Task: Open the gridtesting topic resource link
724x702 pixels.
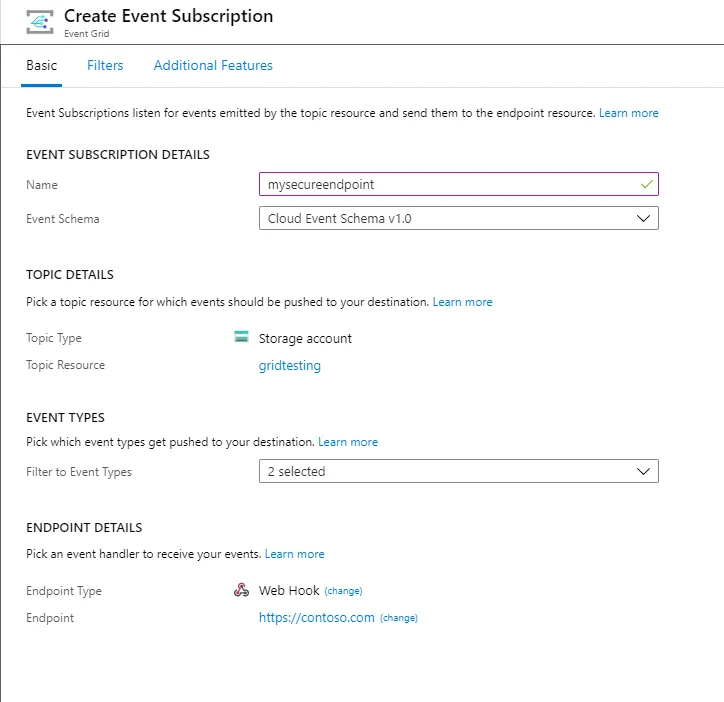Action: 290,365
